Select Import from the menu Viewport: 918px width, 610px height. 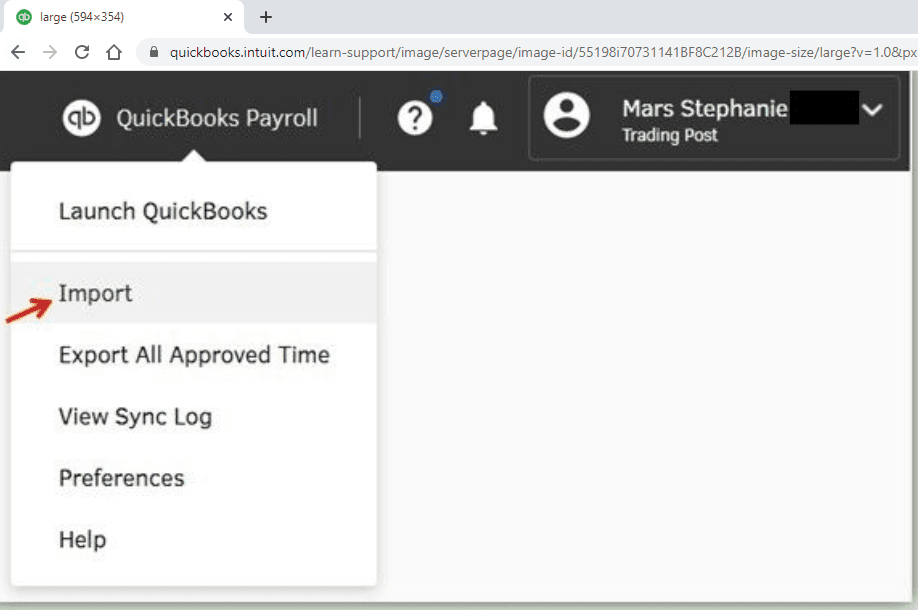95,293
